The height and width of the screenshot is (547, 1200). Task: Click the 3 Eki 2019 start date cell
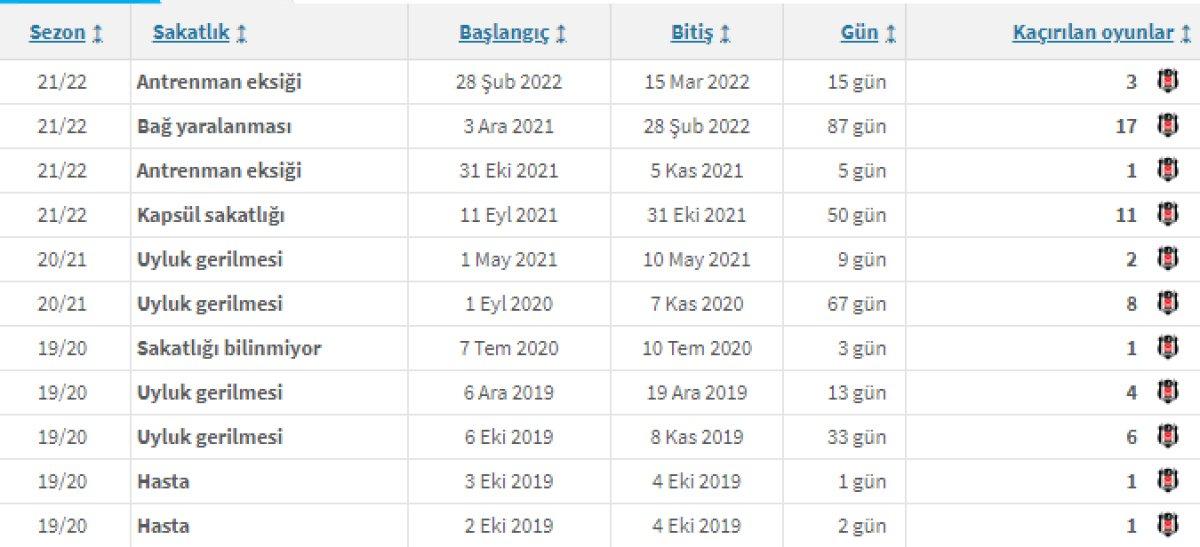click(509, 481)
